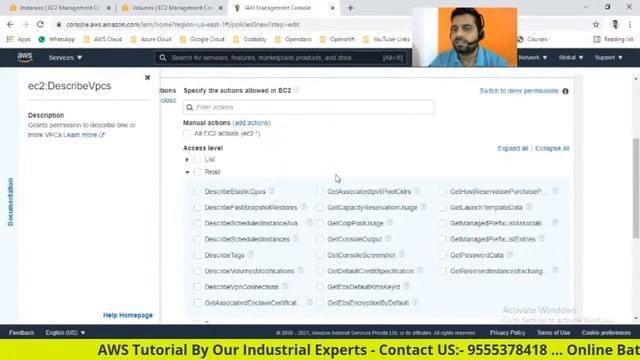640x360 pixels.
Task: Switch to IAM Management Console tab
Action: pos(284,8)
